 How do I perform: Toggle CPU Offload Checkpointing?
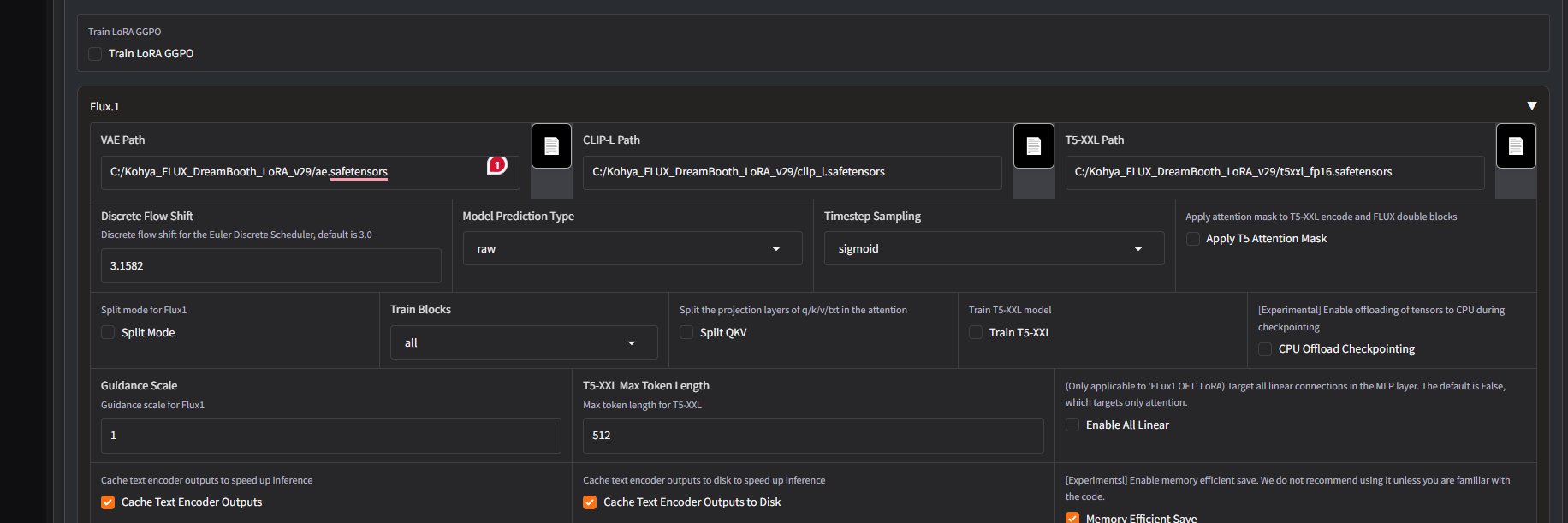click(x=1265, y=349)
